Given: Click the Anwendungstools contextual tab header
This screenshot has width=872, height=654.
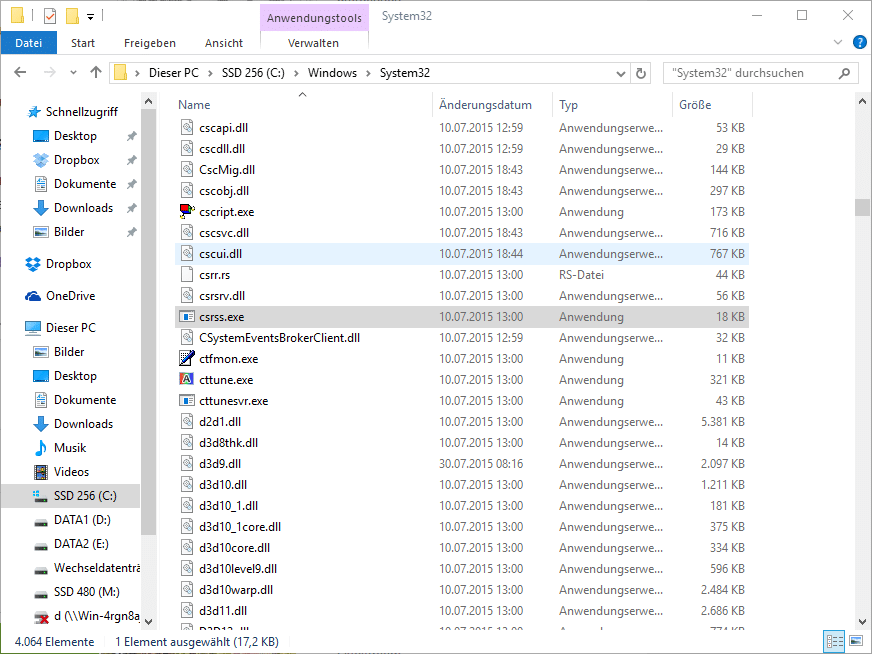Looking at the screenshot, I should coord(314,18).
